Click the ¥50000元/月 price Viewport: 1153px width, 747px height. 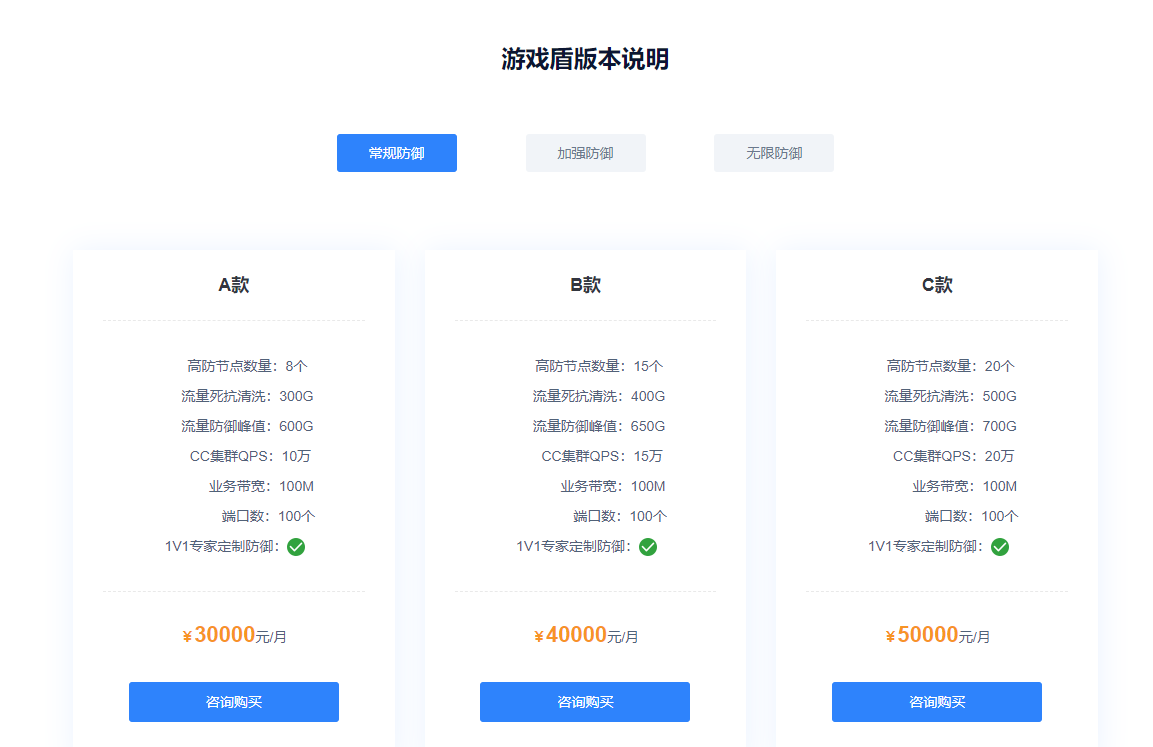pos(937,635)
